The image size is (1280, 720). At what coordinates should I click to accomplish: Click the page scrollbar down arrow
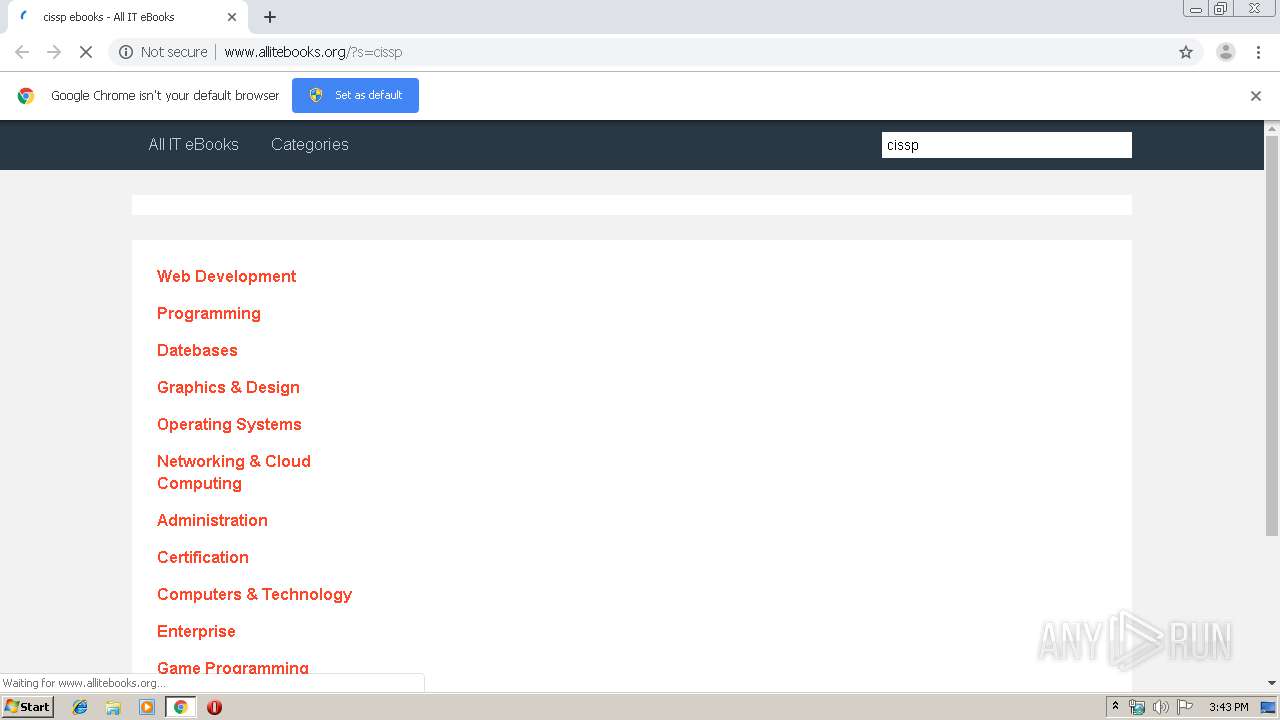[x=1272, y=683]
